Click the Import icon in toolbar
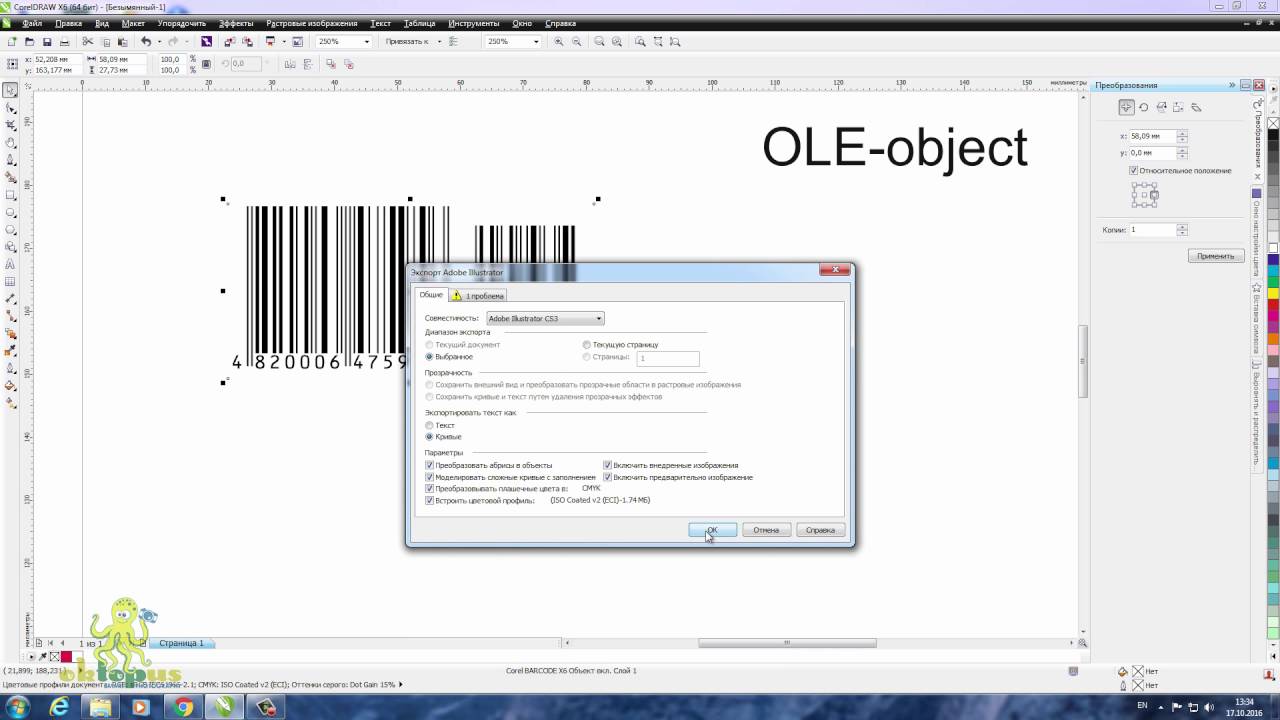Viewport: 1280px width, 720px height. pyautogui.click(x=229, y=42)
